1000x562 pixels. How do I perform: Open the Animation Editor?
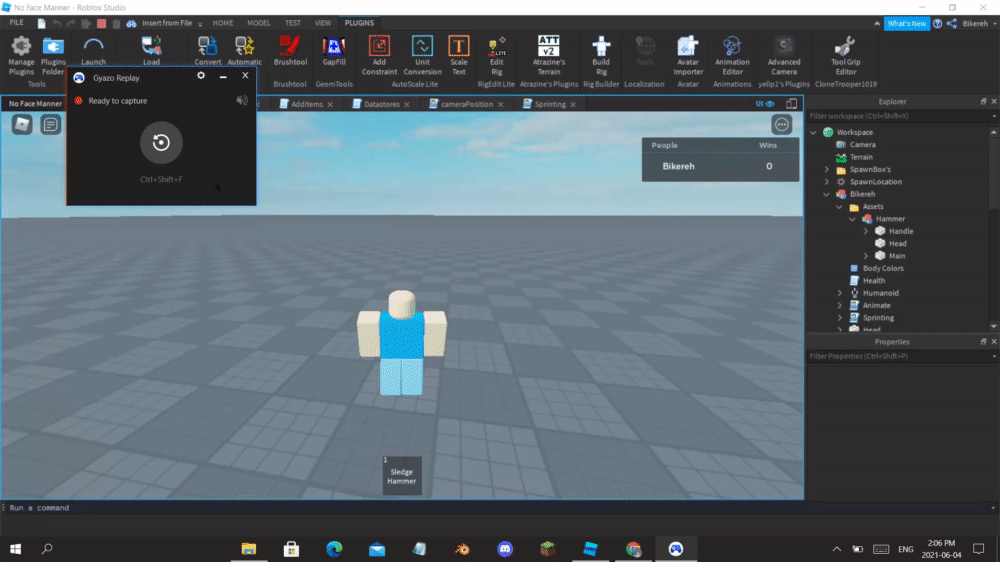(x=732, y=55)
